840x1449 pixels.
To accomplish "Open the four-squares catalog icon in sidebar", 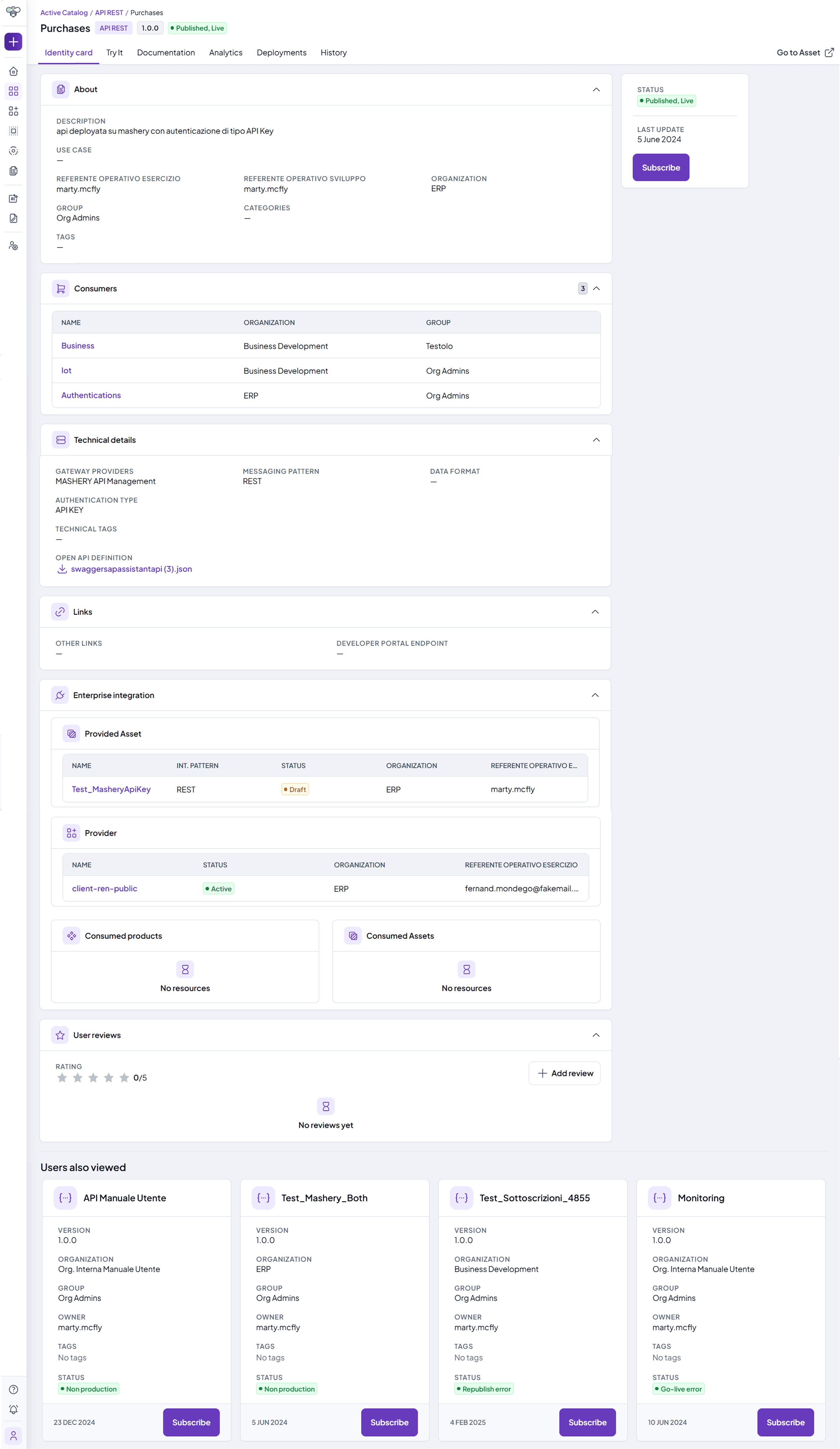I will click(x=13, y=91).
